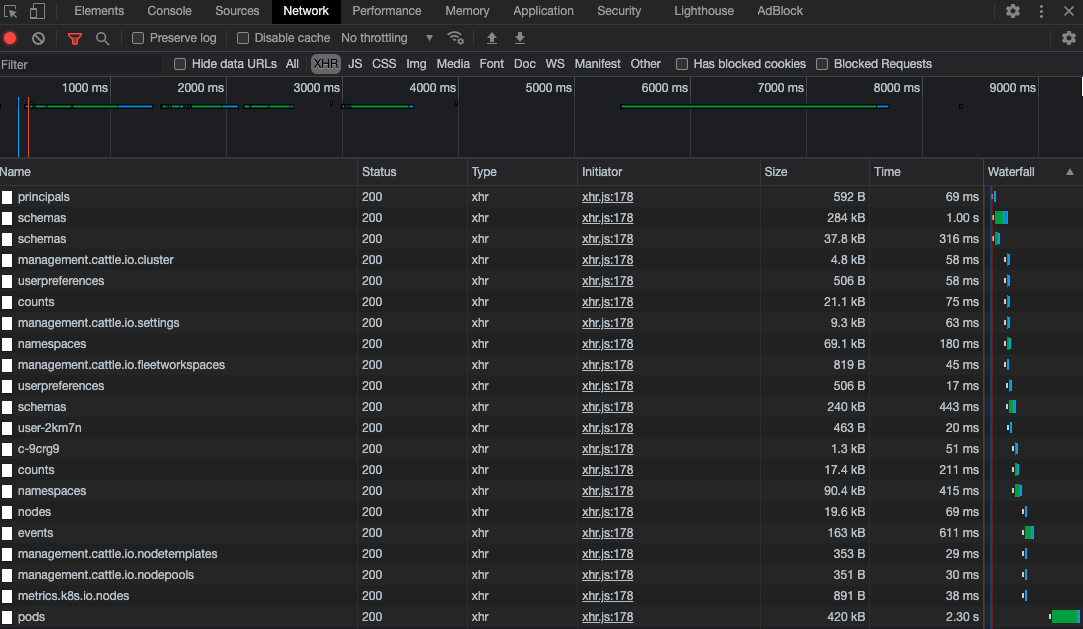Image resolution: width=1083 pixels, height=629 pixels.
Task: Open the Security tab
Action: point(619,11)
